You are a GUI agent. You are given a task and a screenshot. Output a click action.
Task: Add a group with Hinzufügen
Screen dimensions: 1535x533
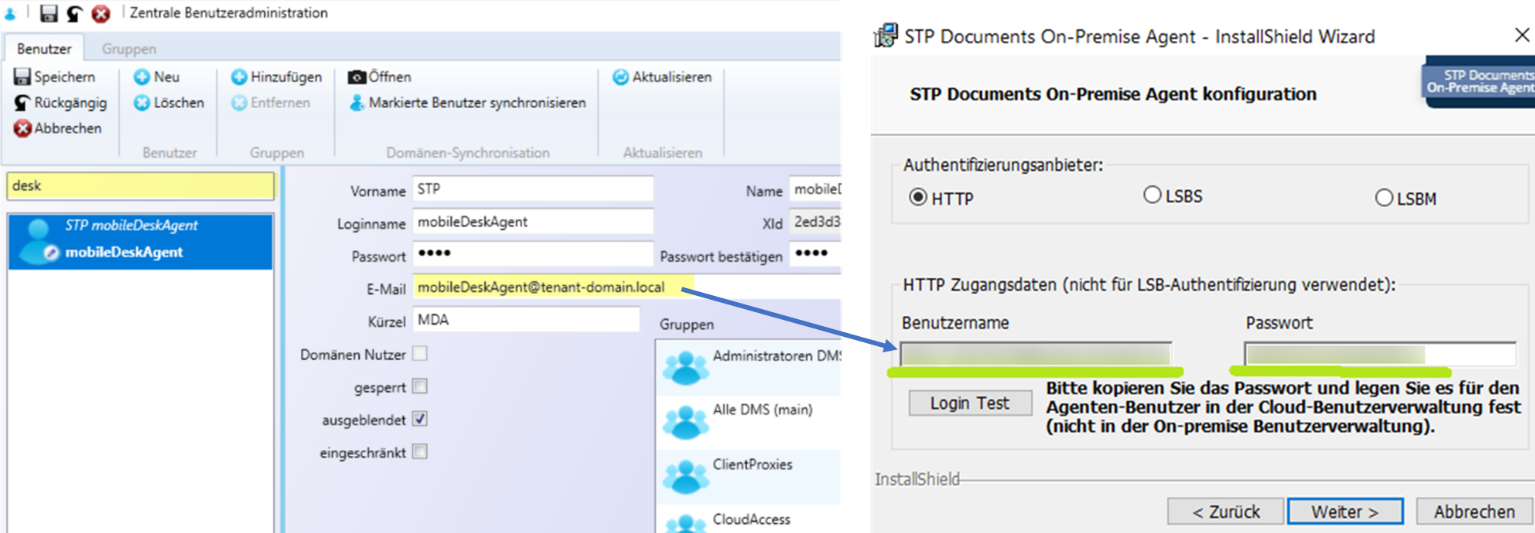coord(277,77)
